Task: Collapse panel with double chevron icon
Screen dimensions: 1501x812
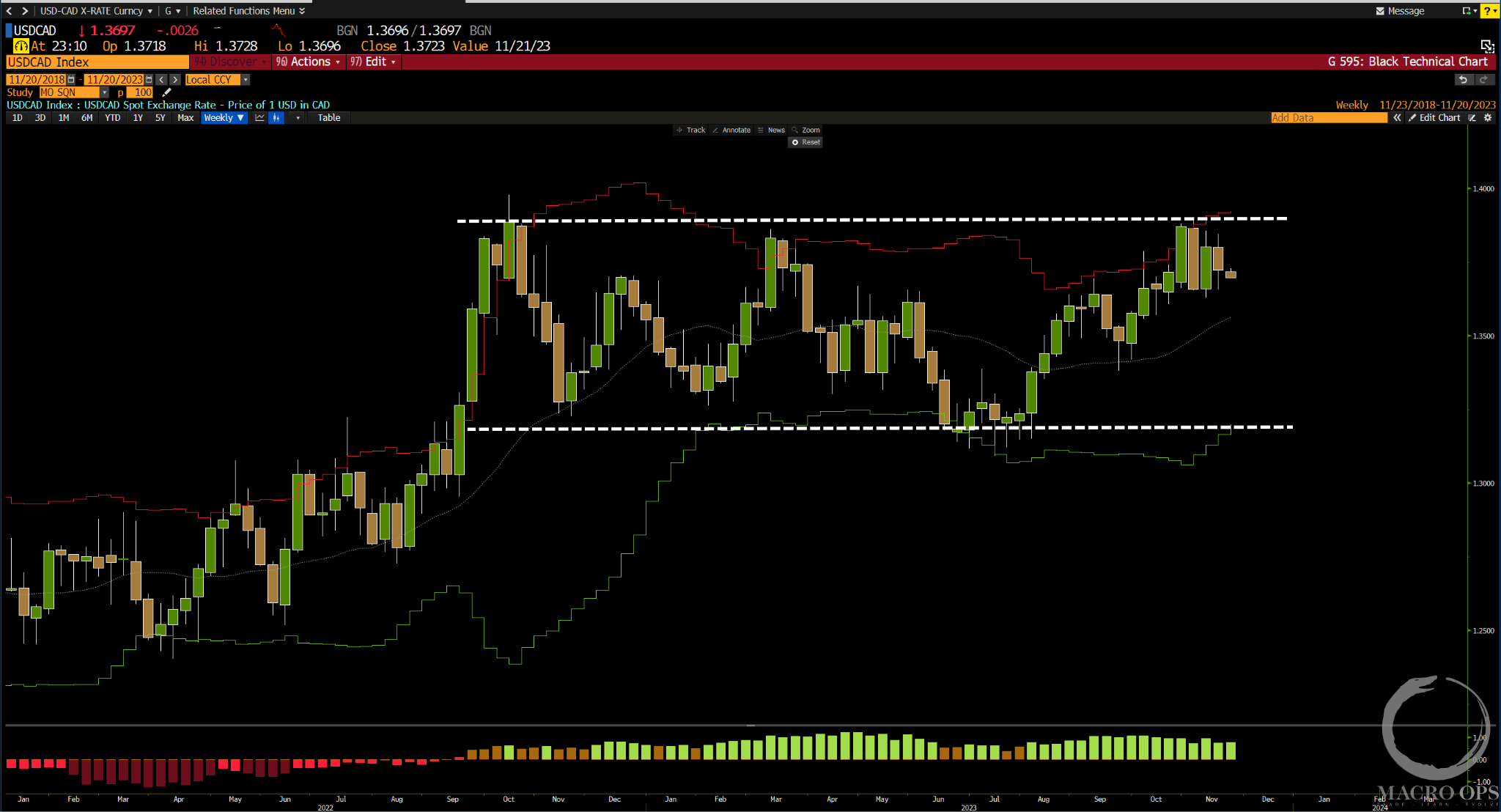Action: point(1397,118)
